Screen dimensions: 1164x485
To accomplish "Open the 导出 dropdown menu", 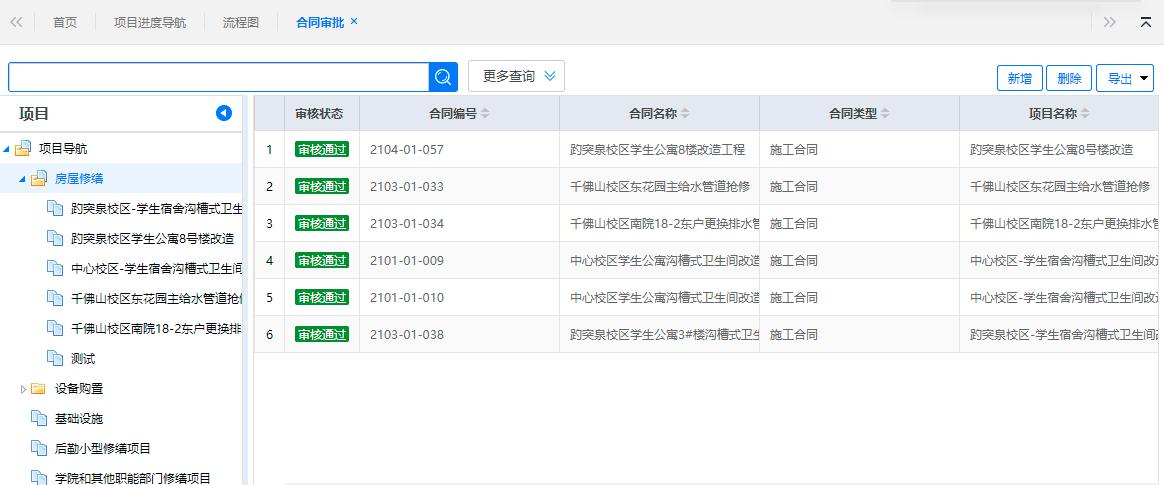I will click(1125, 79).
